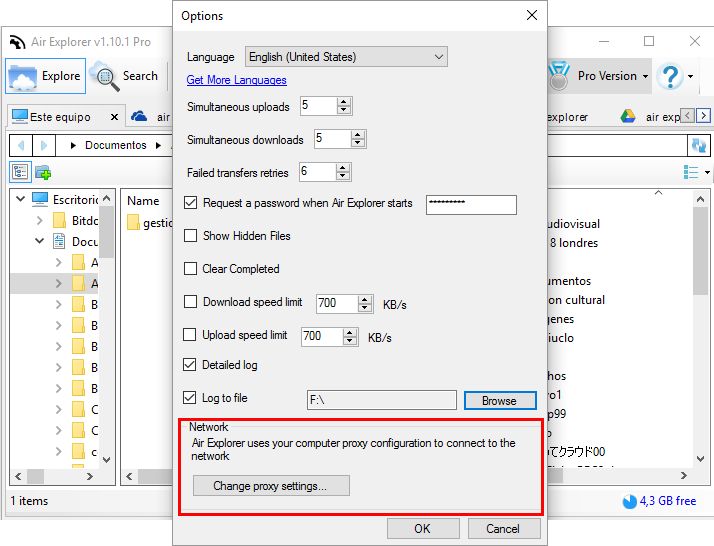Image resolution: width=714 pixels, height=546 pixels.
Task: Open Get More Languages link
Action: [236, 80]
